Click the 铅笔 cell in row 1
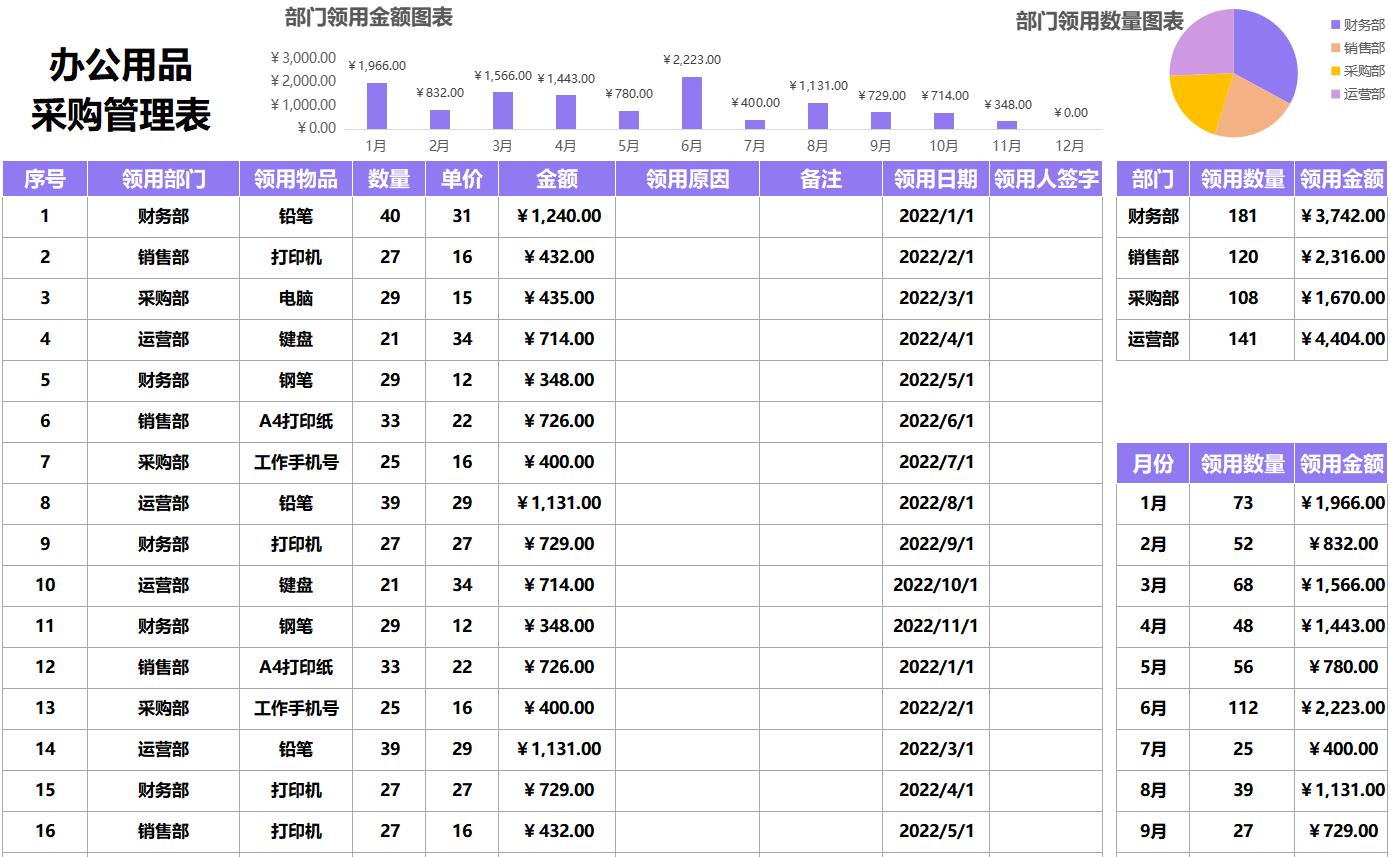 (296, 216)
